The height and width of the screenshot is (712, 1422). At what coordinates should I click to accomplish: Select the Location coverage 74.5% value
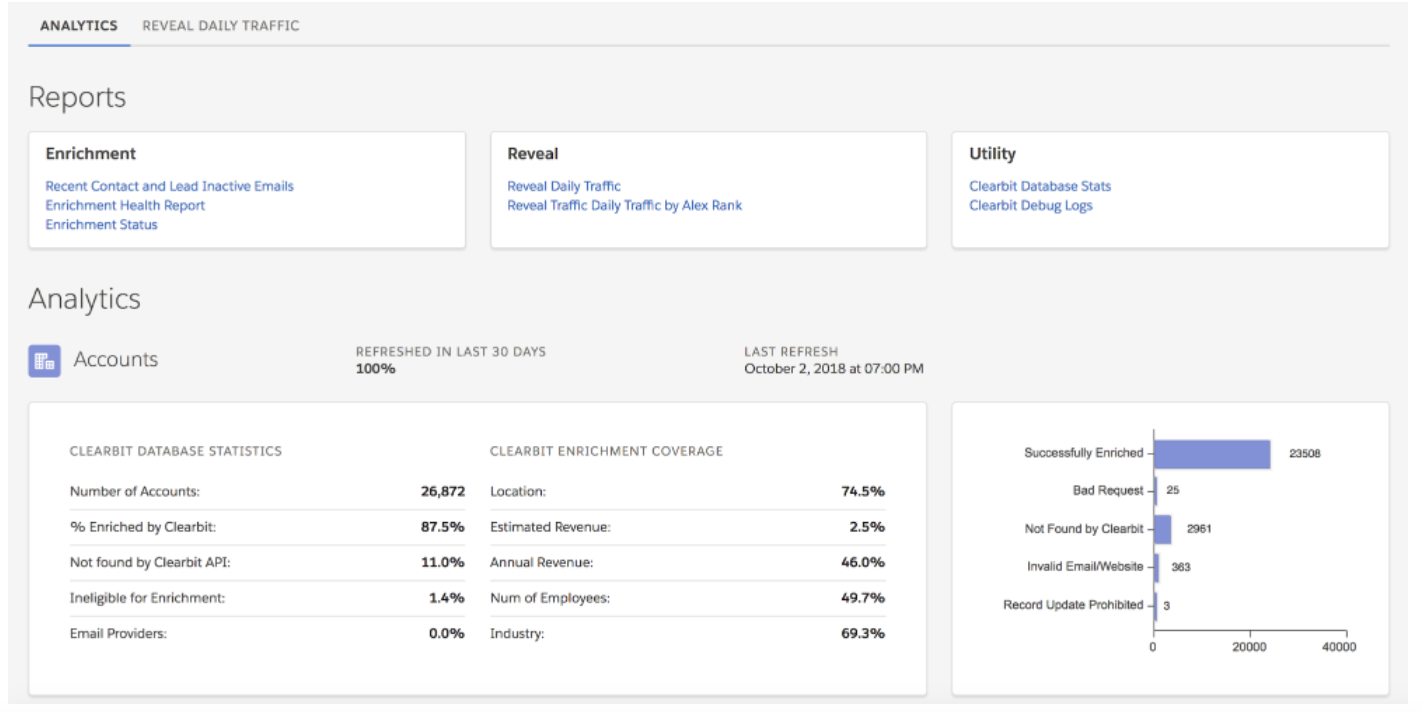[863, 491]
